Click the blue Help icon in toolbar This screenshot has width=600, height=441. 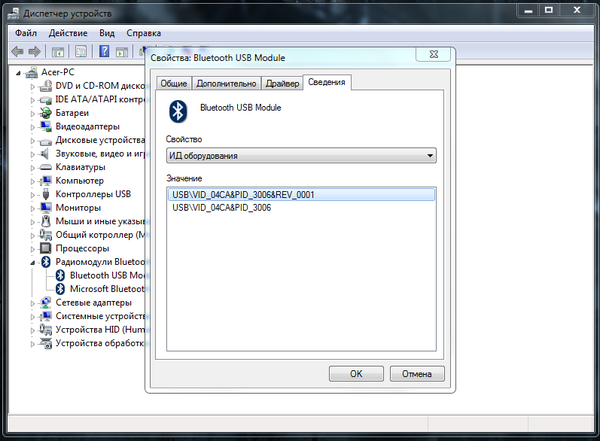[104, 51]
